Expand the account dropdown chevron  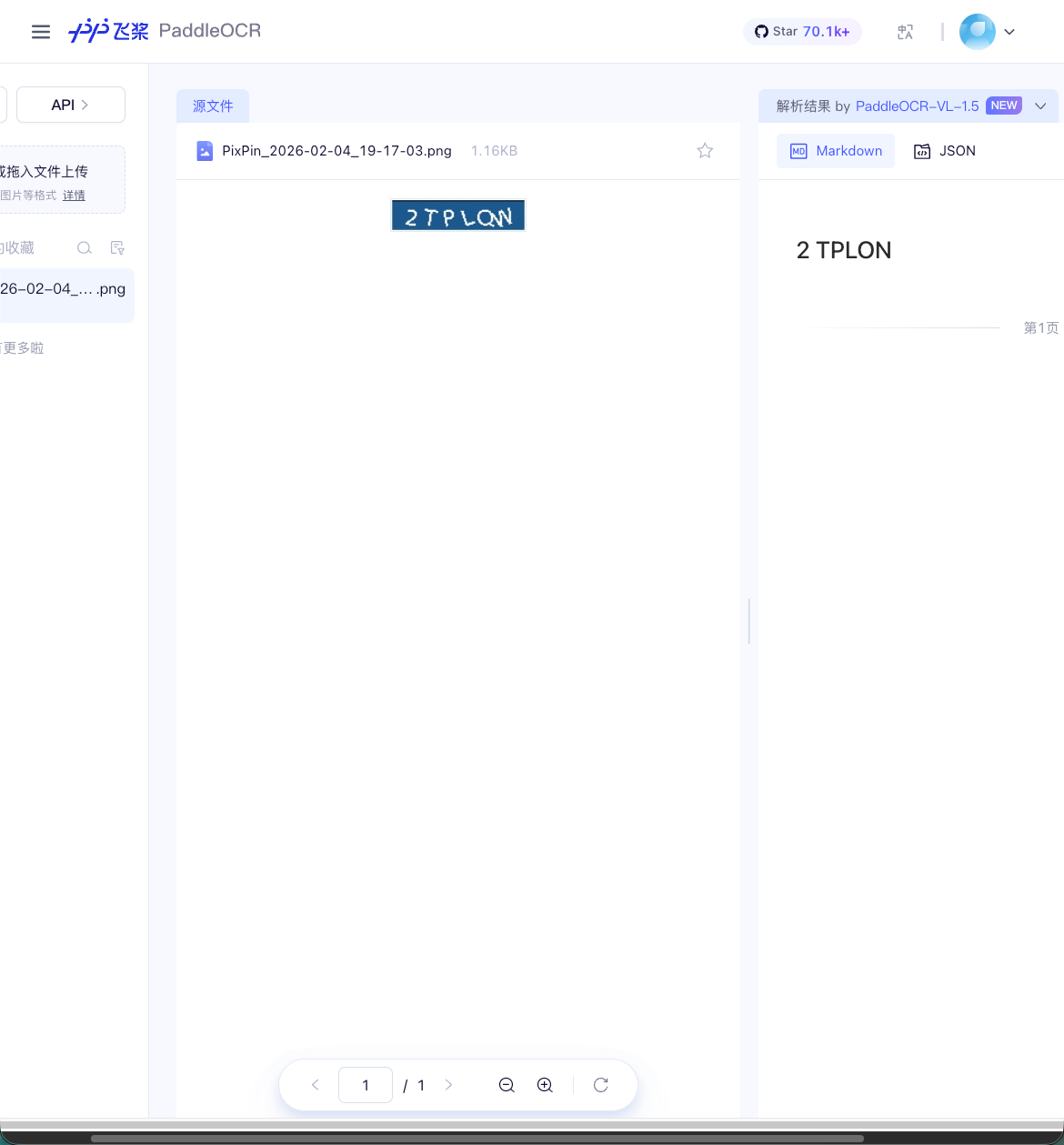(x=1009, y=32)
